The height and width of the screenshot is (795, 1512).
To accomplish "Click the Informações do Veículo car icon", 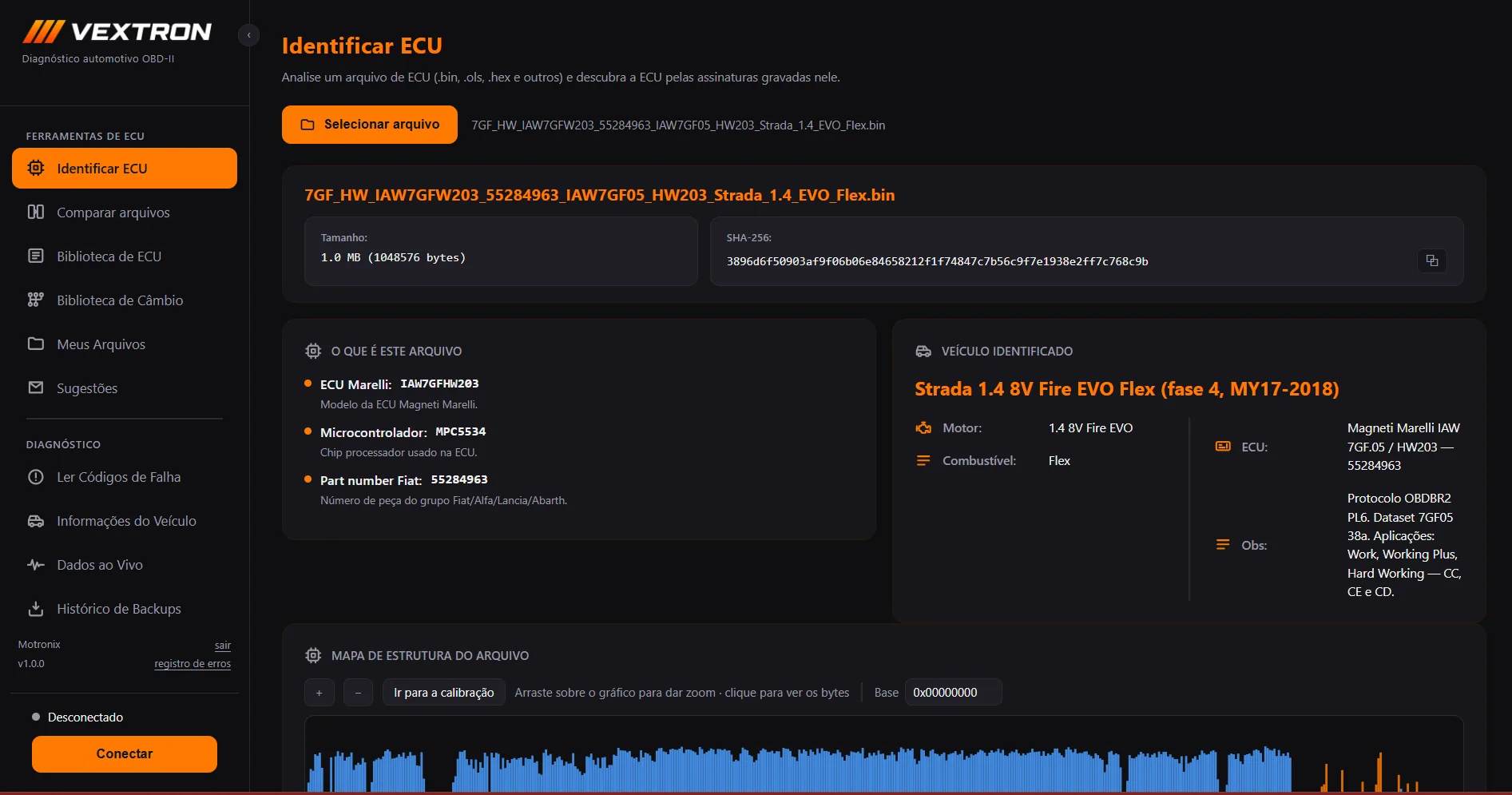I will click(x=36, y=521).
